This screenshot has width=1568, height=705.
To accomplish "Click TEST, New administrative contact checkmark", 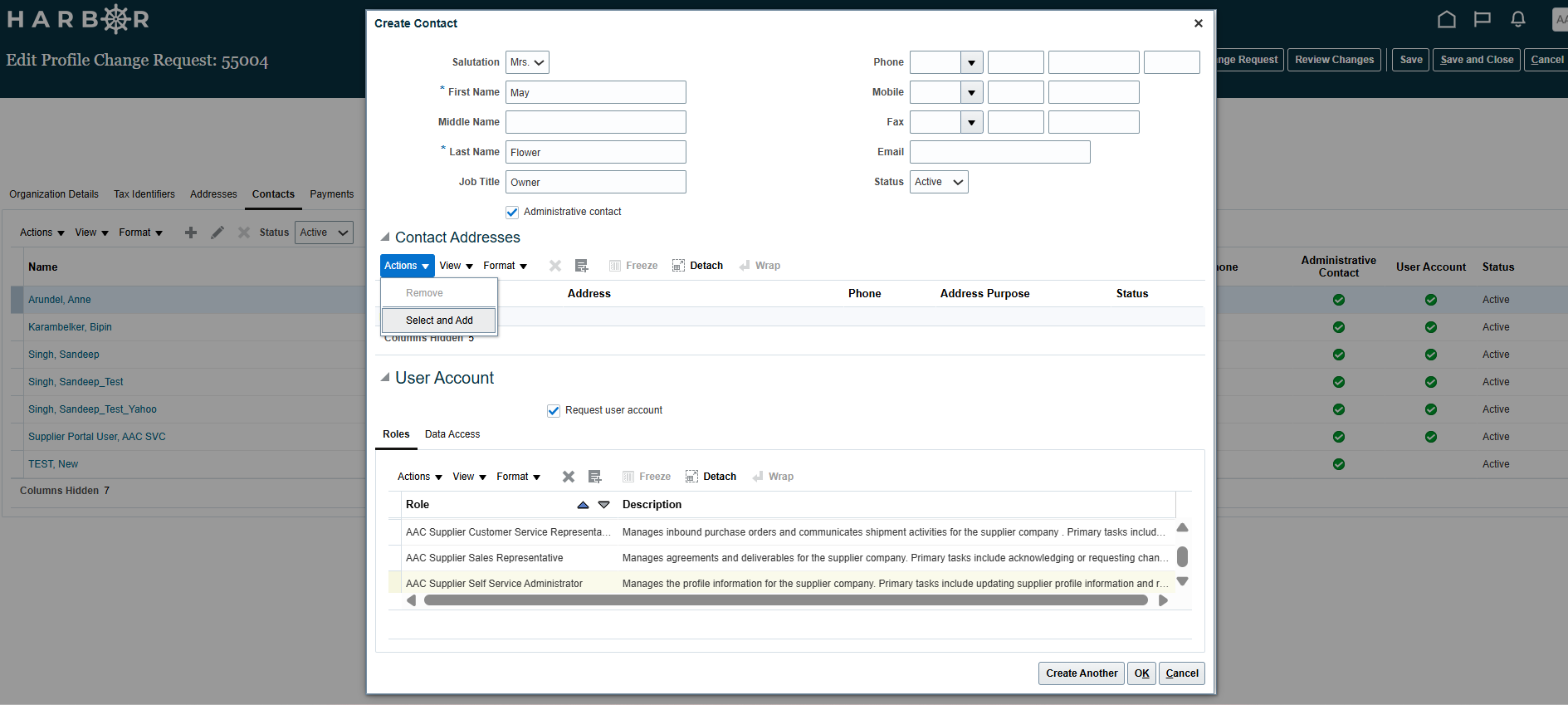I will pyautogui.click(x=1339, y=464).
